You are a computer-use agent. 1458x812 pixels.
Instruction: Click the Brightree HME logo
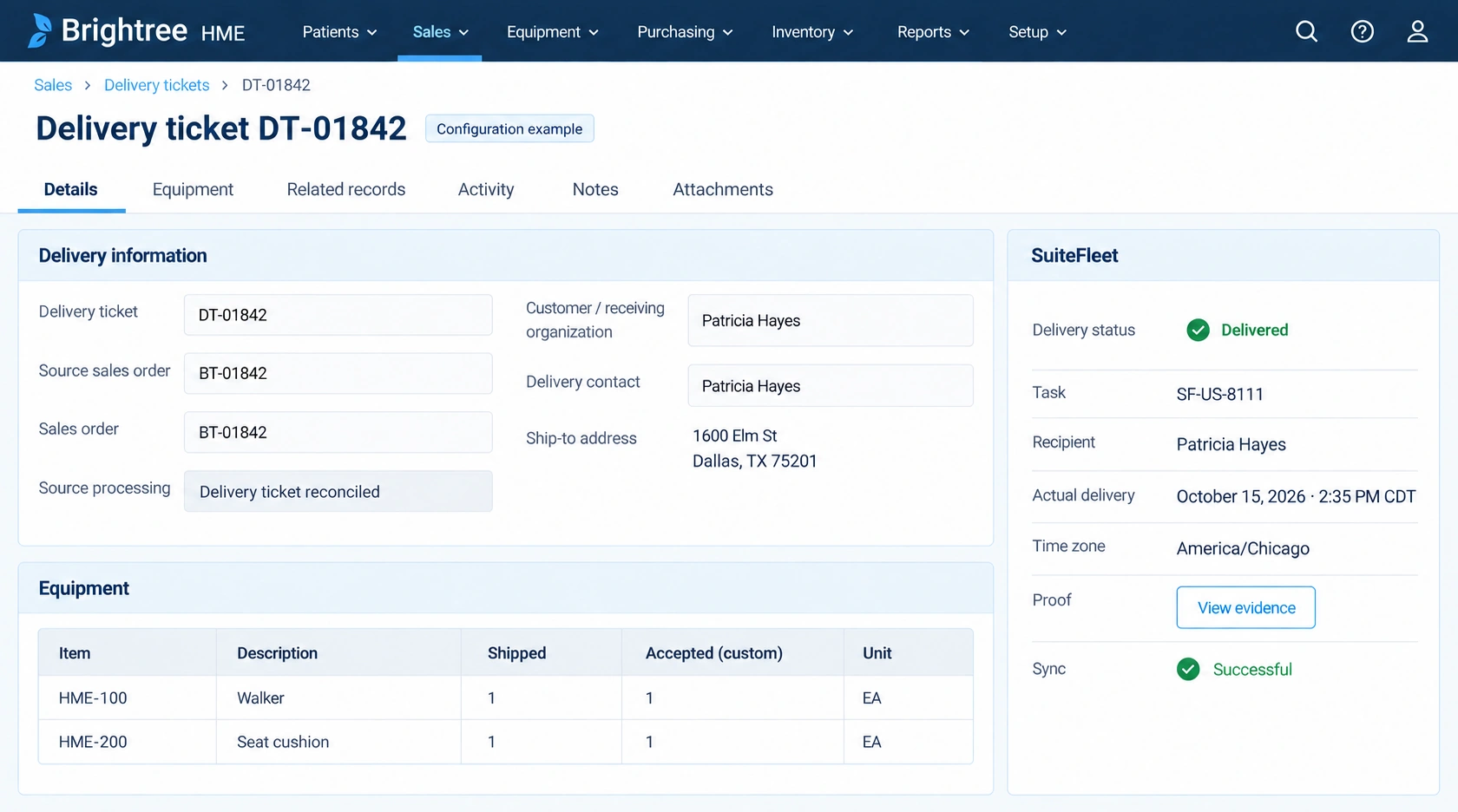pos(136,31)
